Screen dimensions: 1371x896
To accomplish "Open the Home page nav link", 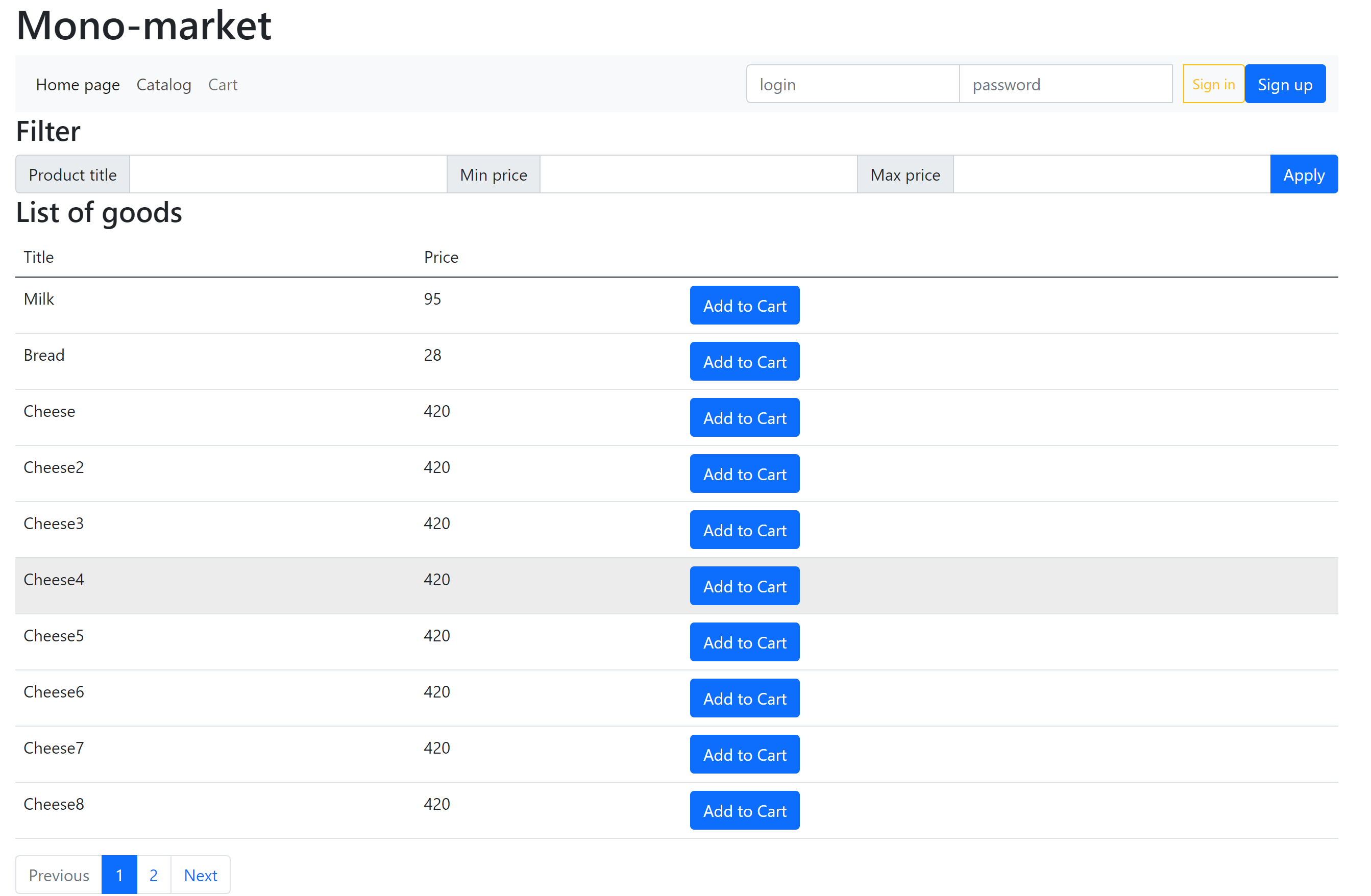I will coord(78,85).
